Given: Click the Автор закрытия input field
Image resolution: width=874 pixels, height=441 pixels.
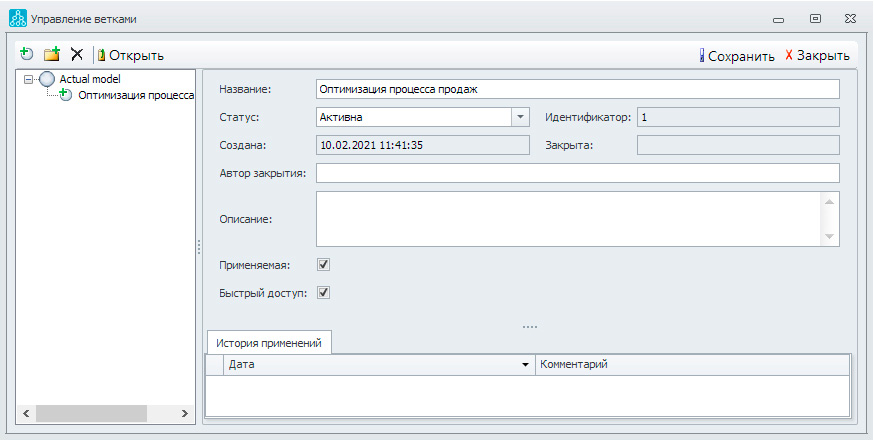Looking at the screenshot, I should click(x=576, y=174).
